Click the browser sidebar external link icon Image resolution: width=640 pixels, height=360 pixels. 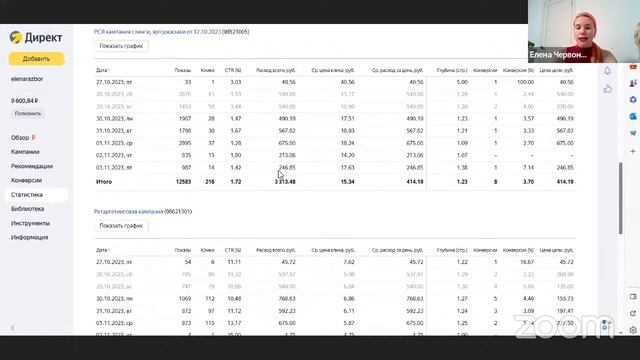633,313
